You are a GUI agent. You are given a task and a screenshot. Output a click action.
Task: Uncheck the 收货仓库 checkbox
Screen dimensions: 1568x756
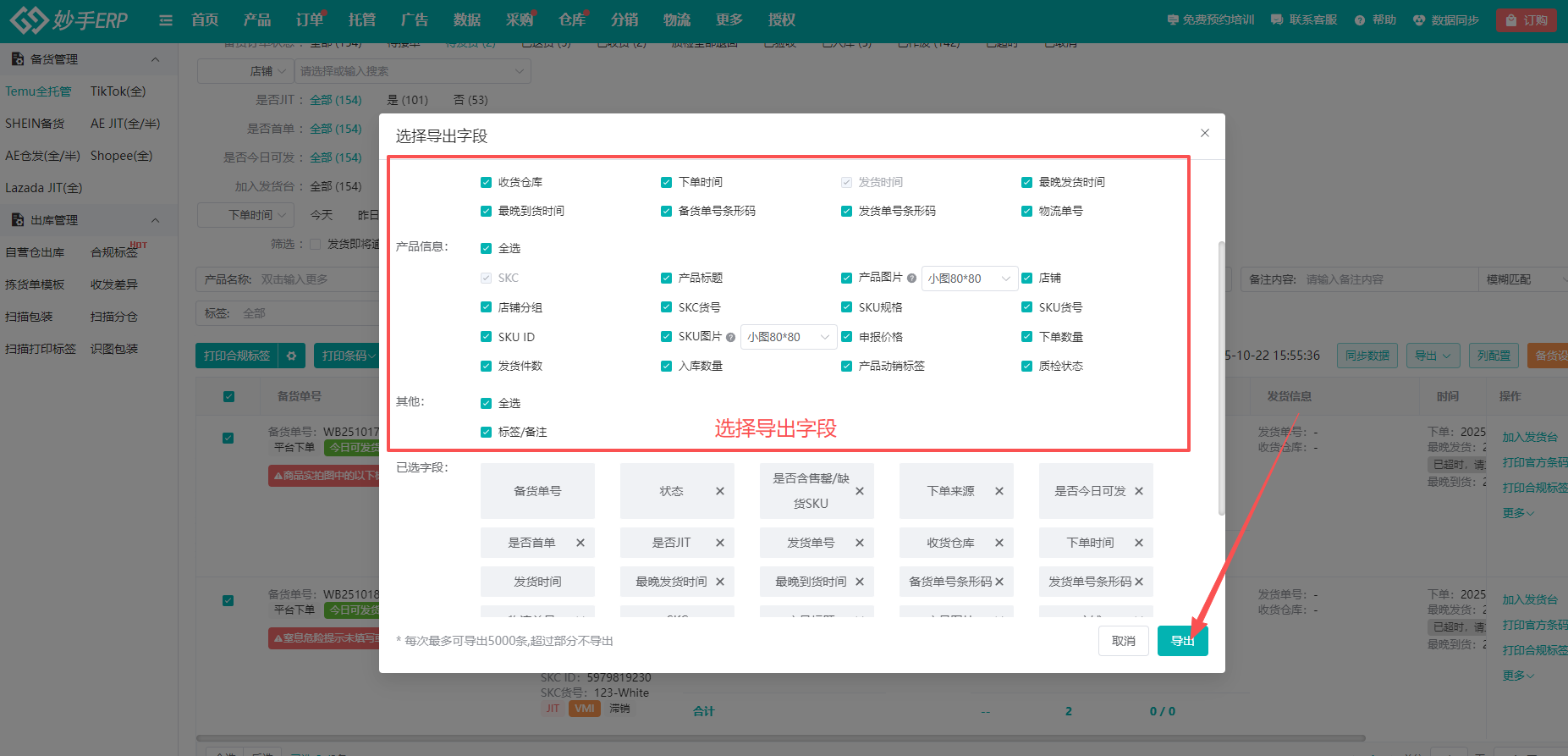click(x=486, y=182)
